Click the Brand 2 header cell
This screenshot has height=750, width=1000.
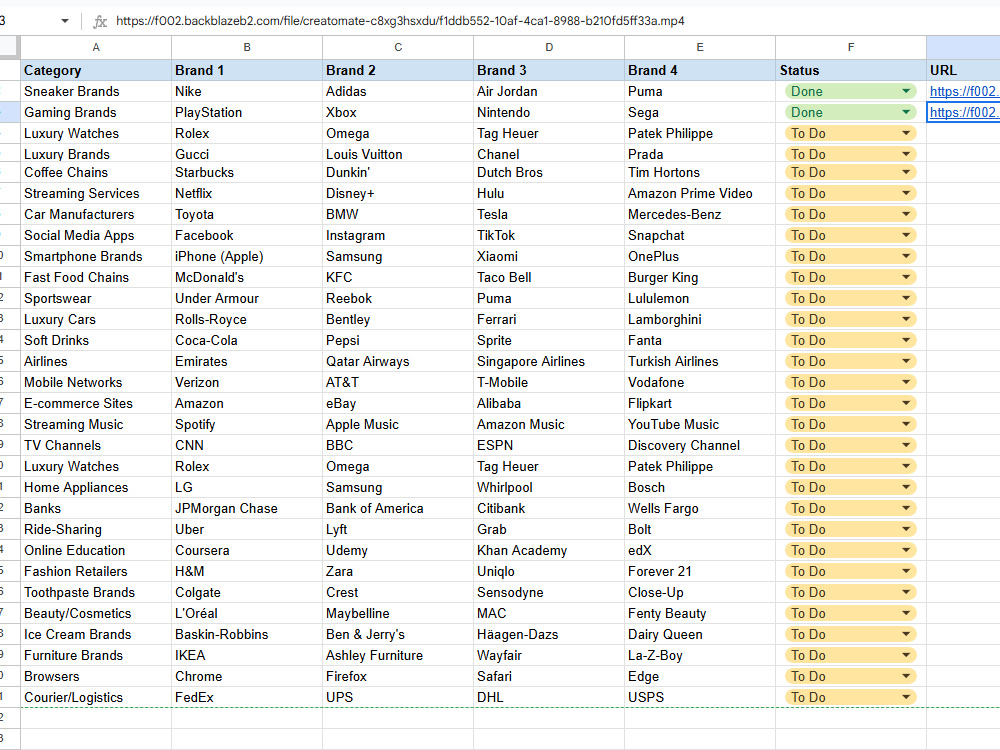coord(398,70)
